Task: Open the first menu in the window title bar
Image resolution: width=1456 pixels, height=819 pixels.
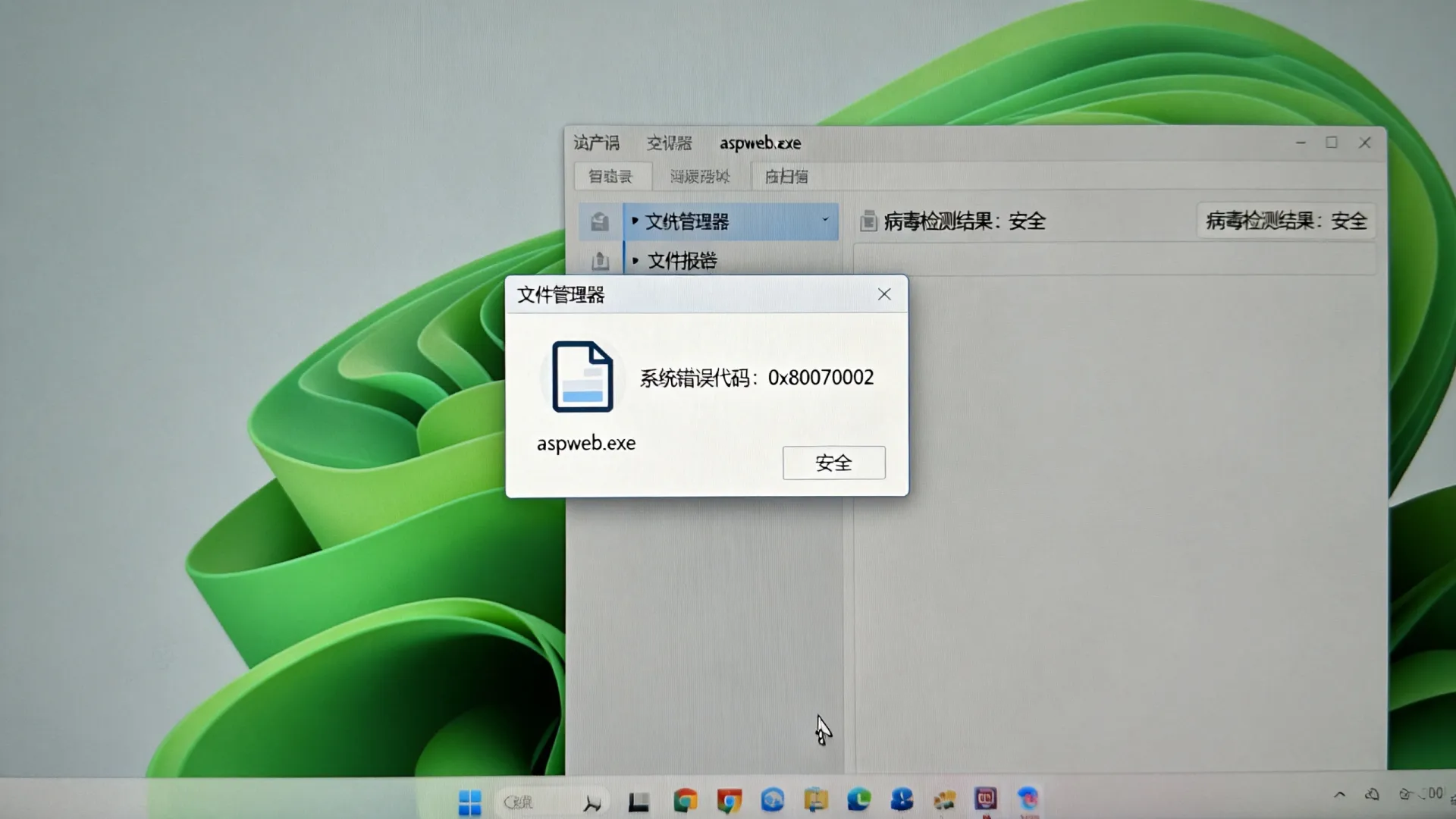Action: (x=596, y=143)
